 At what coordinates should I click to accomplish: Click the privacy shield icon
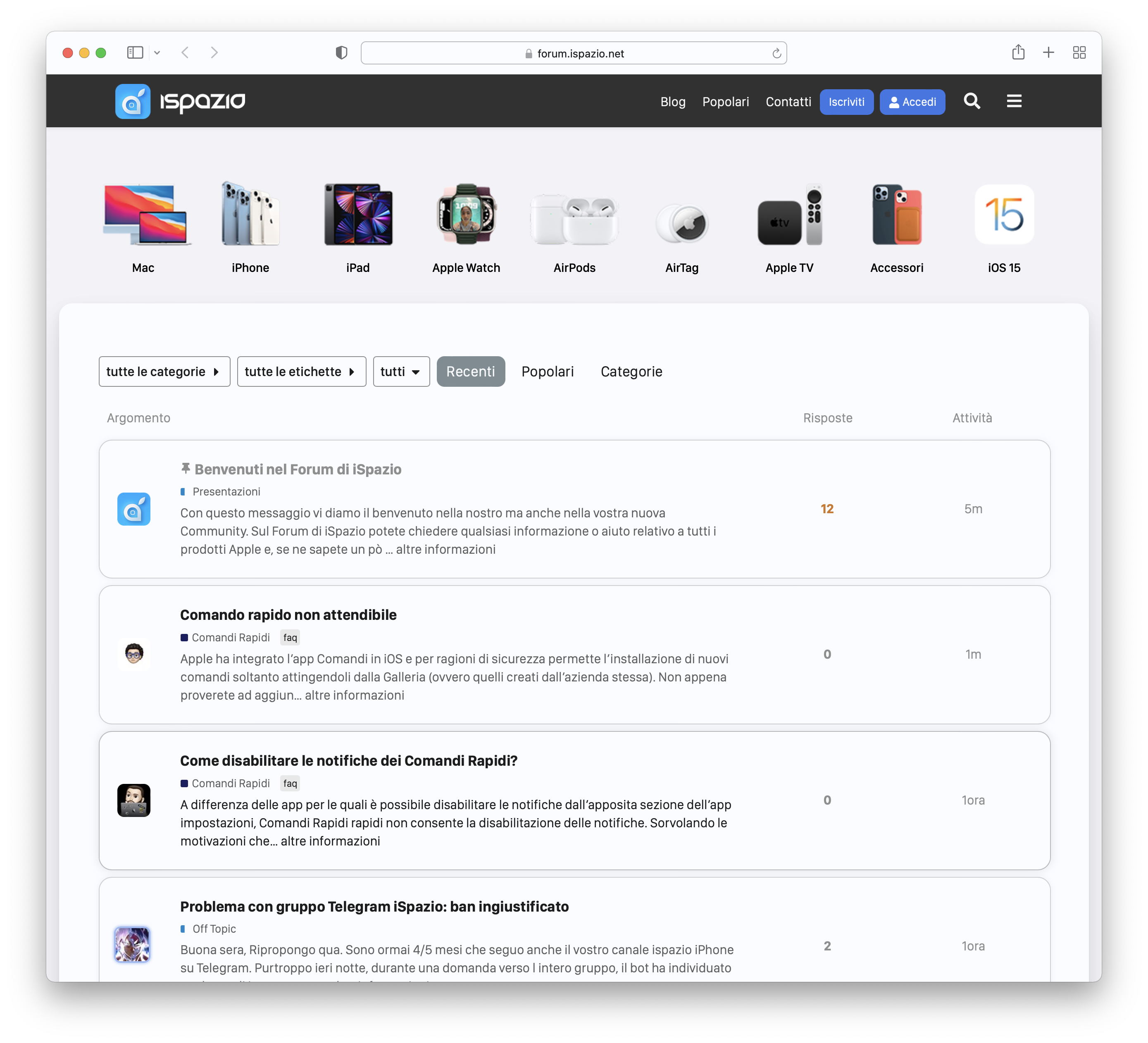[x=341, y=53]
